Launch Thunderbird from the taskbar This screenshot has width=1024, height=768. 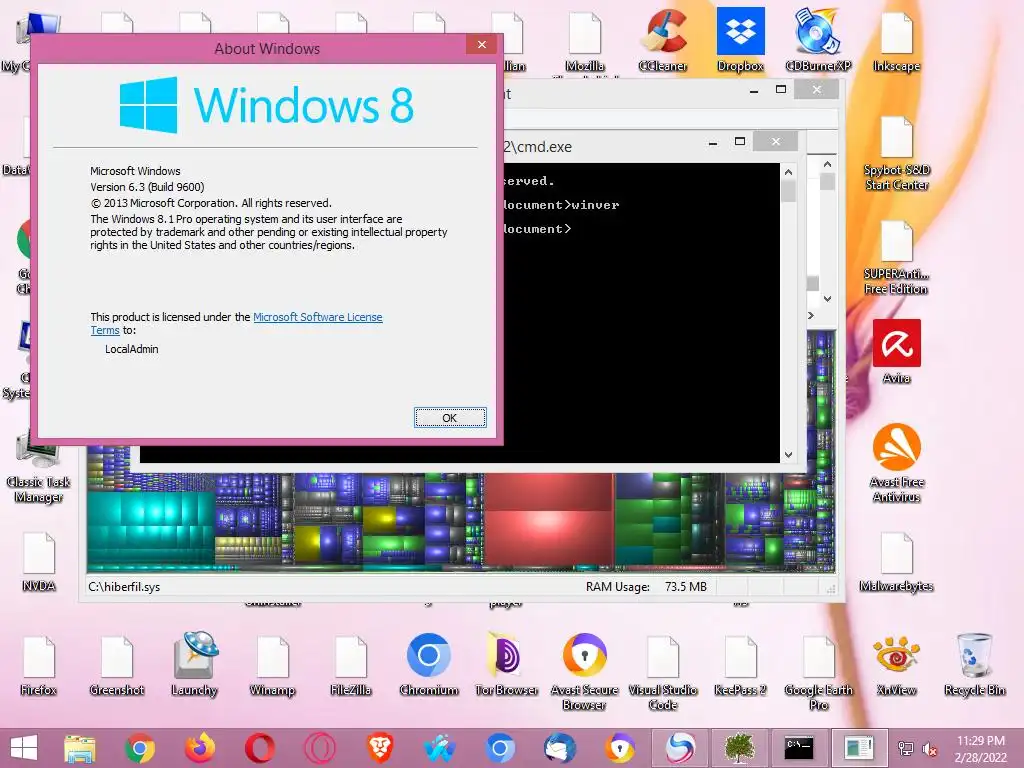click(560, 748)
